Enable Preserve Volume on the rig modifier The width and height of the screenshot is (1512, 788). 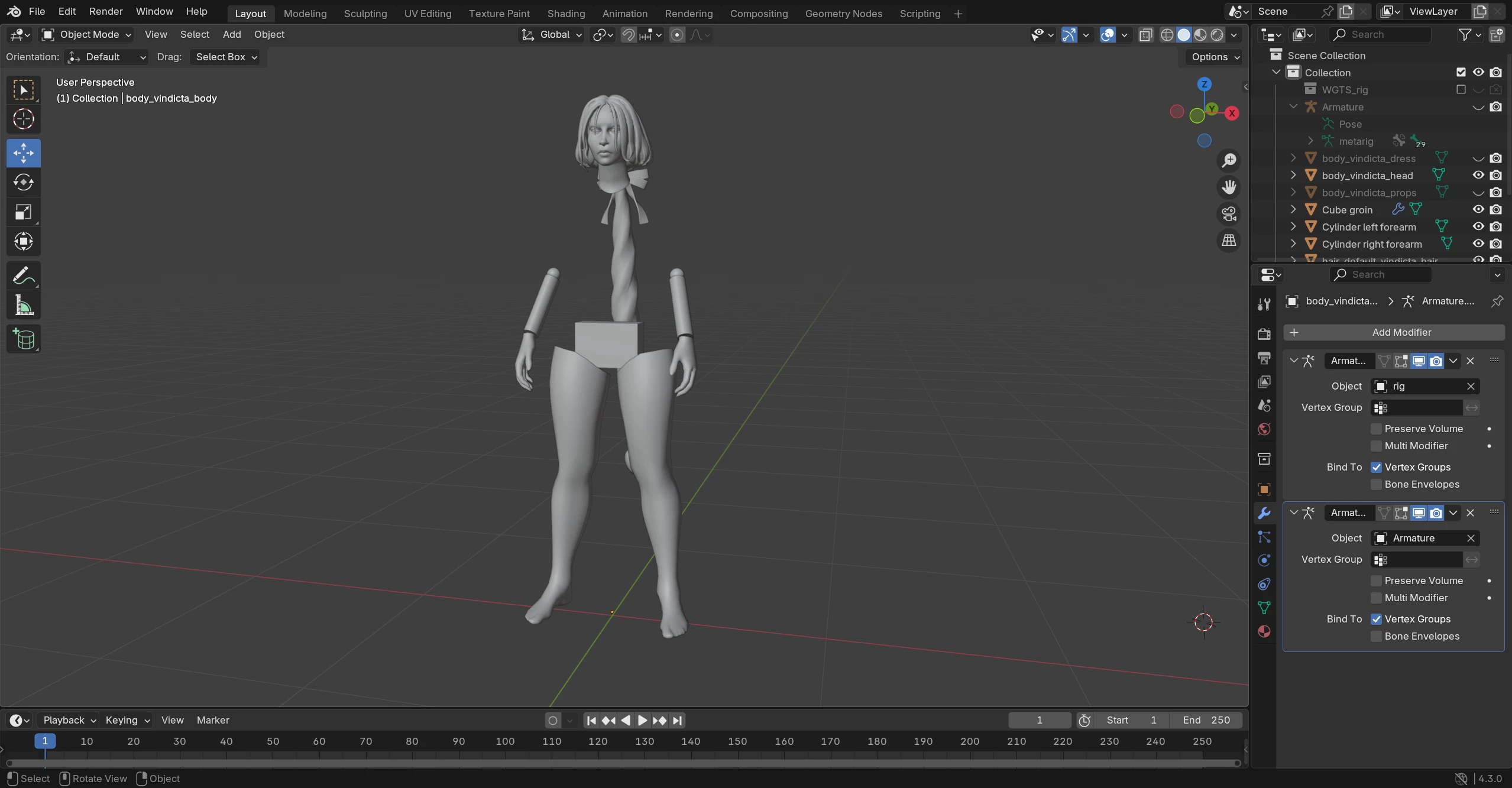pos(1377,429)
